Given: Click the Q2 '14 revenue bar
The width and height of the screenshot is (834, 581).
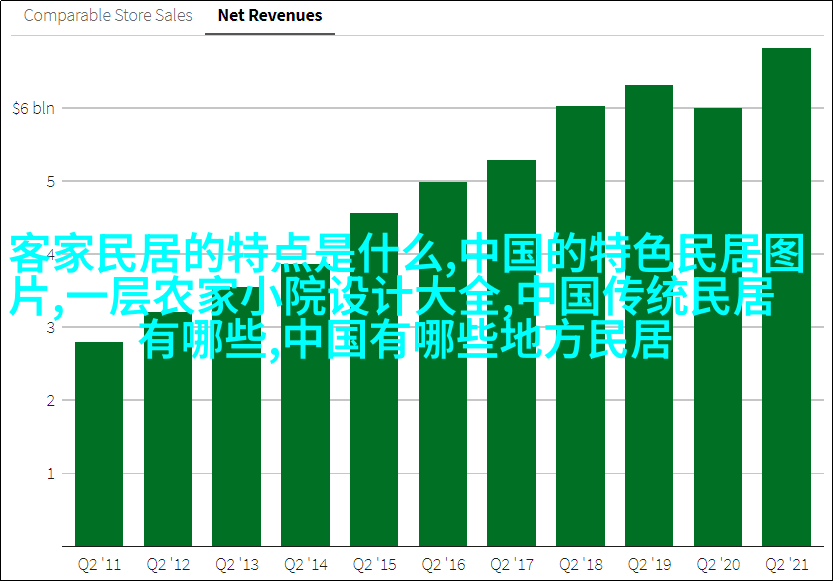Looking at the screenshot, I should pyautogui.click(x=305, y=405).
